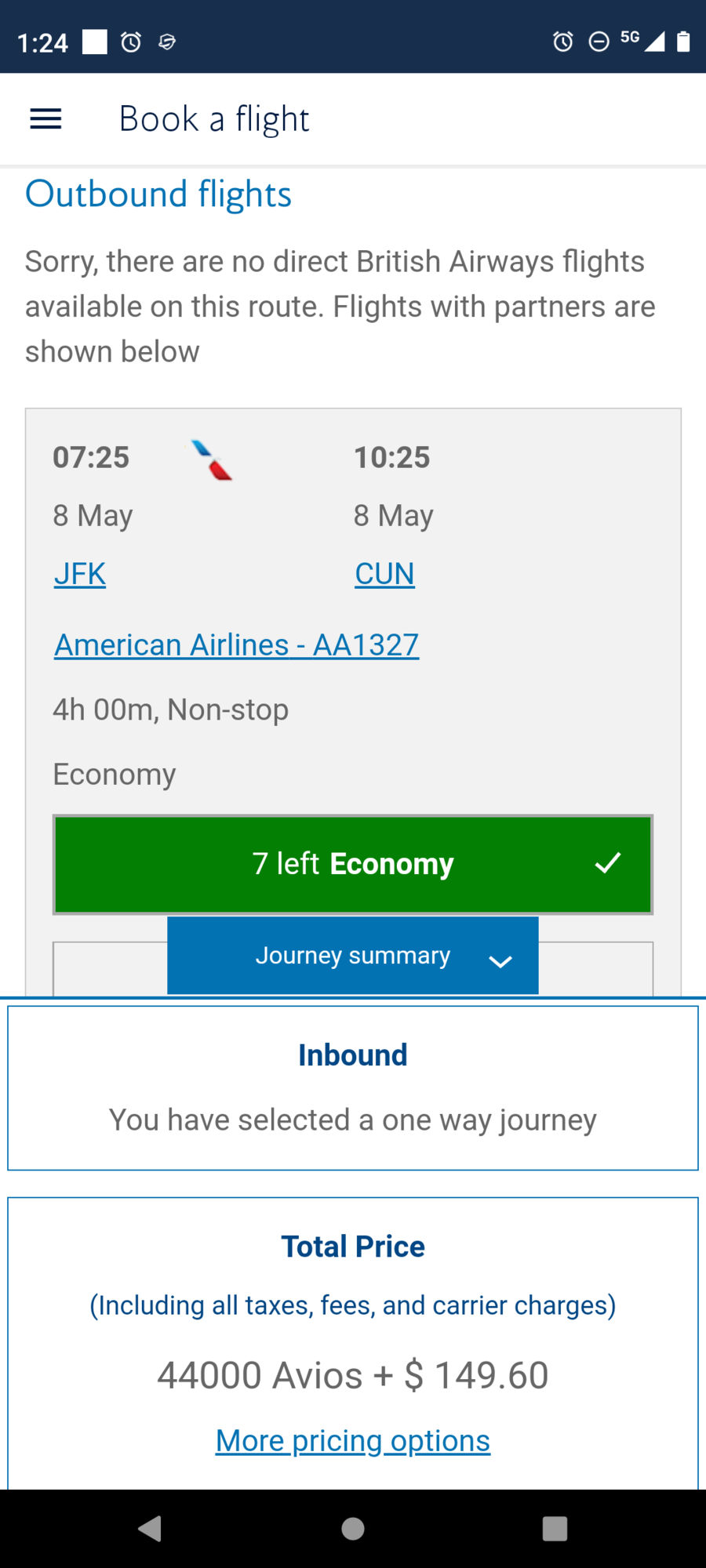Tap the battery status icon
706x1568 pixels.
(683, 42)
